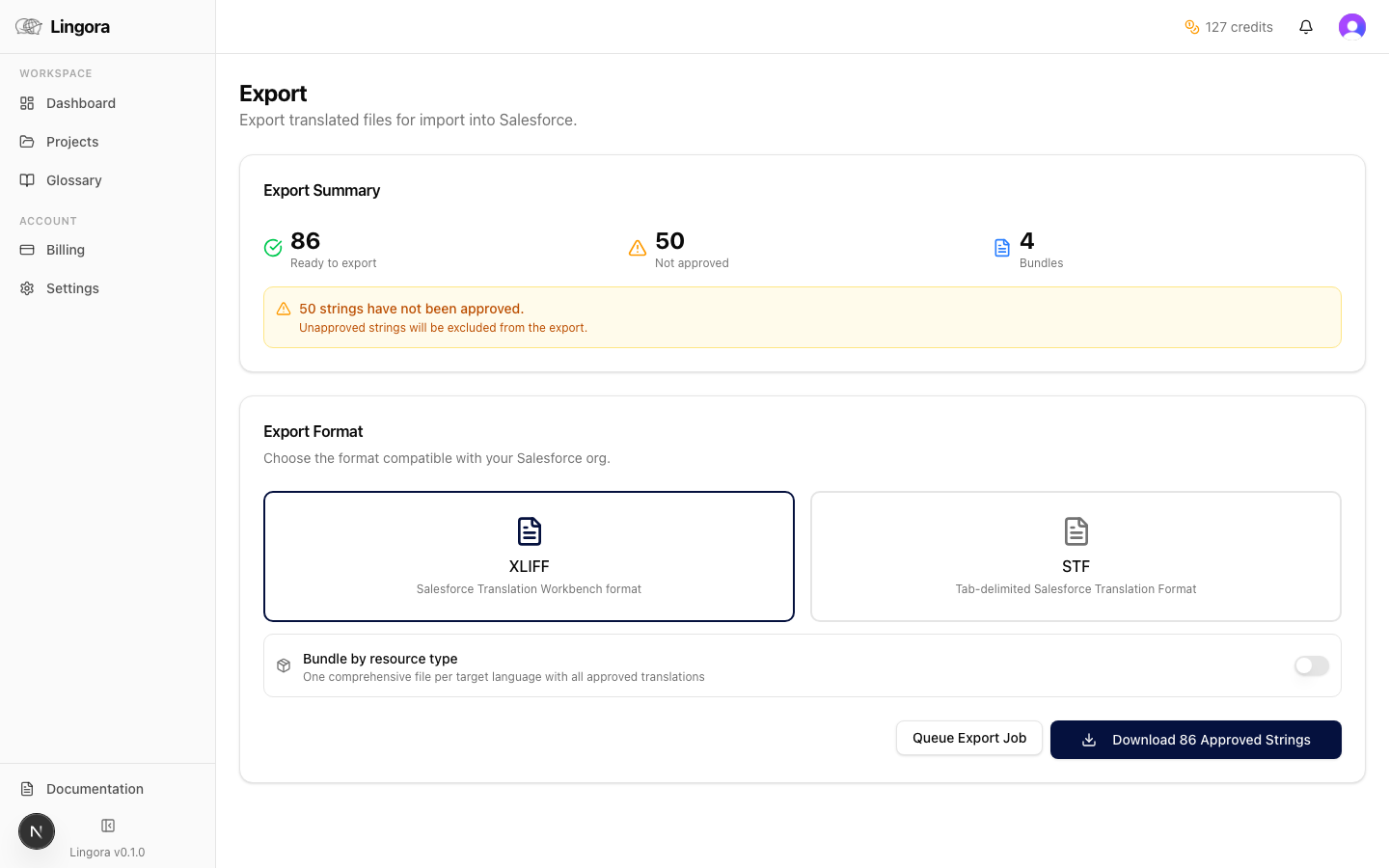The width and height of the screenshot is (1389, 868).
Task: Download 86 Approved Strings
Action: tap(1195, 740)
